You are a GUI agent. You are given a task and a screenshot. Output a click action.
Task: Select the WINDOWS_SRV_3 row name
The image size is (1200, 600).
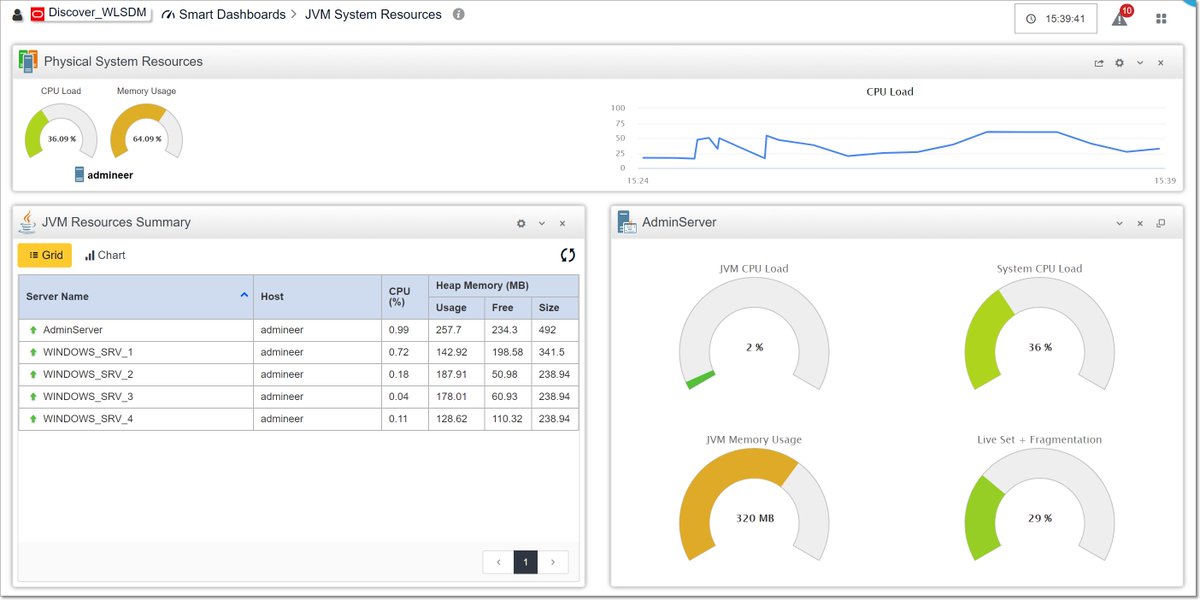click(x=88, y=397)
